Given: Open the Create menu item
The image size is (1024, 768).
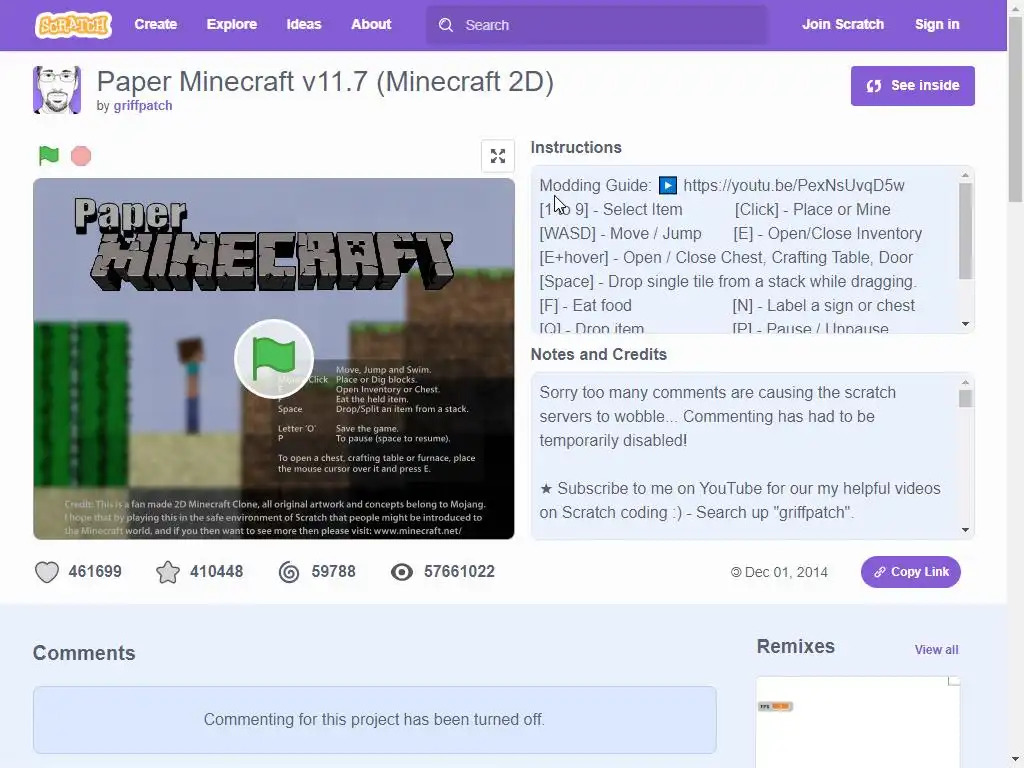Looking at the screenshot, I should coord(155,25).
